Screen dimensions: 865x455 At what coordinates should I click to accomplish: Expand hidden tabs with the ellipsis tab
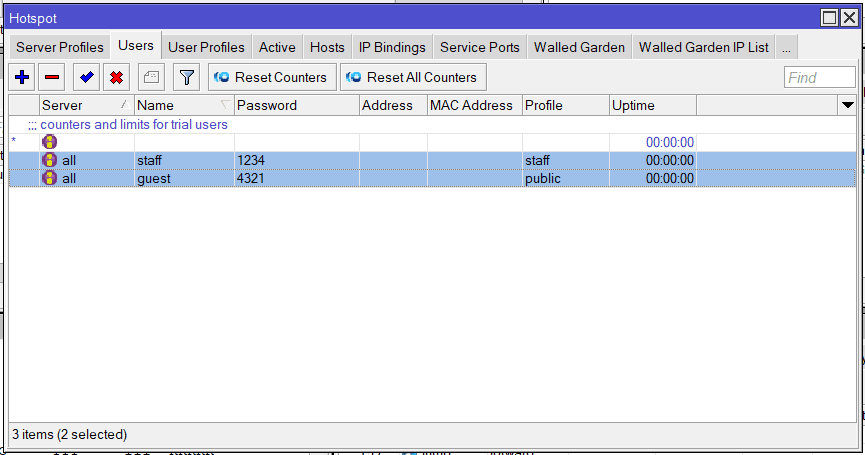786,47
